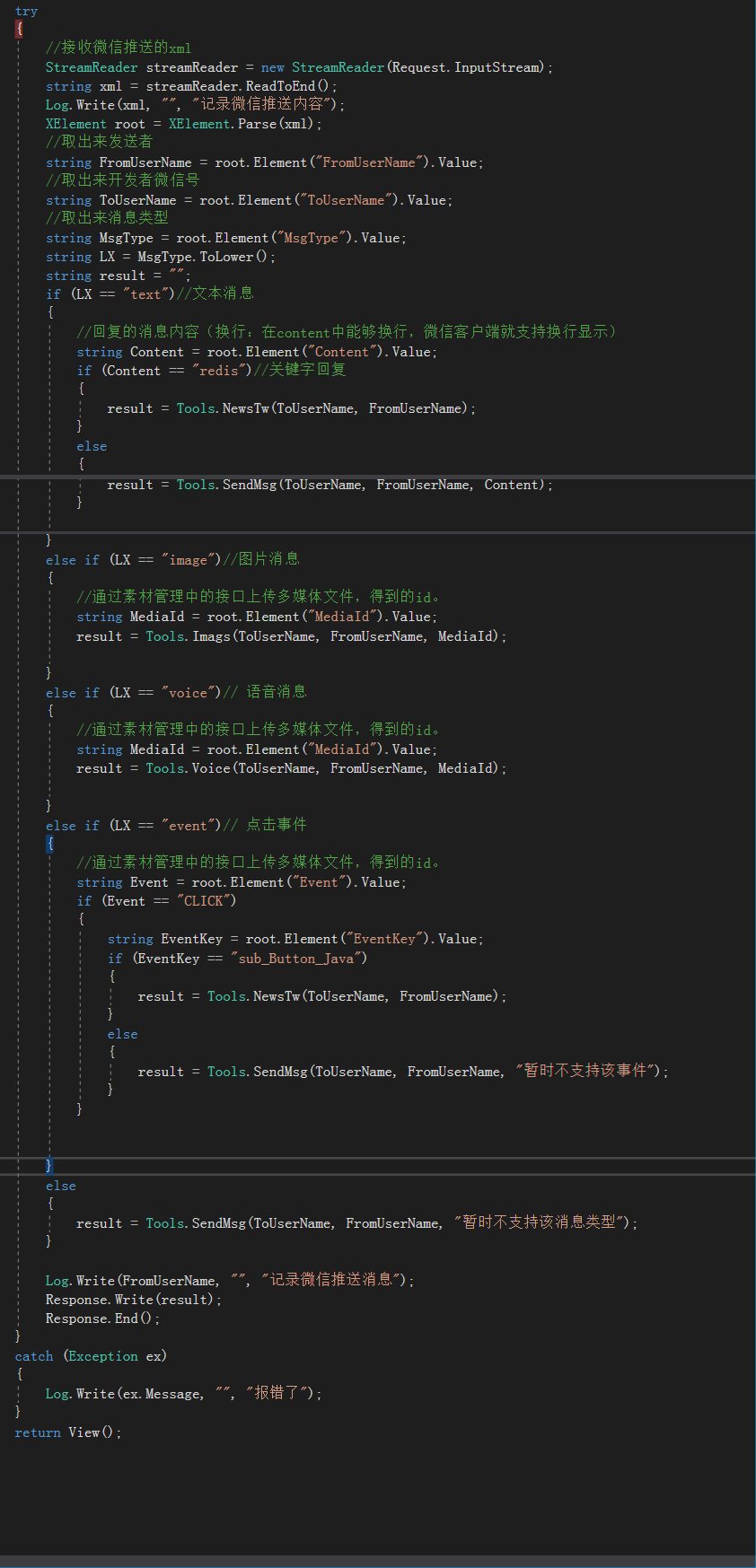The width and height of the screenshot is (756, 1568).
Task: Click the comment '//图片消息'
Action: pos(260,559)
